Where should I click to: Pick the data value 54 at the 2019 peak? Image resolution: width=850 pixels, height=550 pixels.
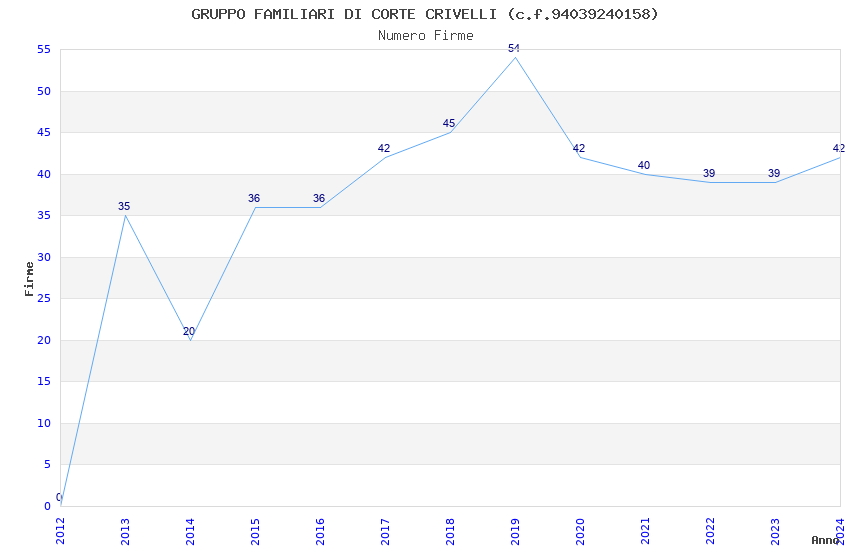514,49
